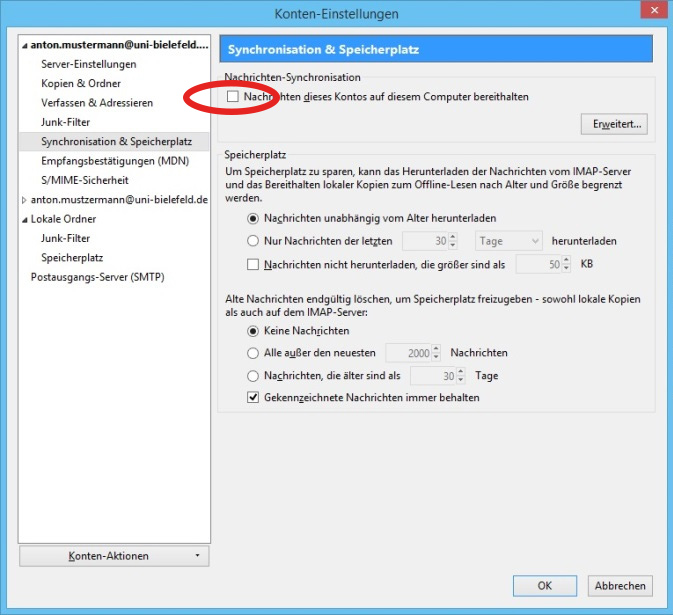Enable keeping messages of this account on computer
Image resolution: width=673 pixels, height=615 pixels.
[233, 97]
